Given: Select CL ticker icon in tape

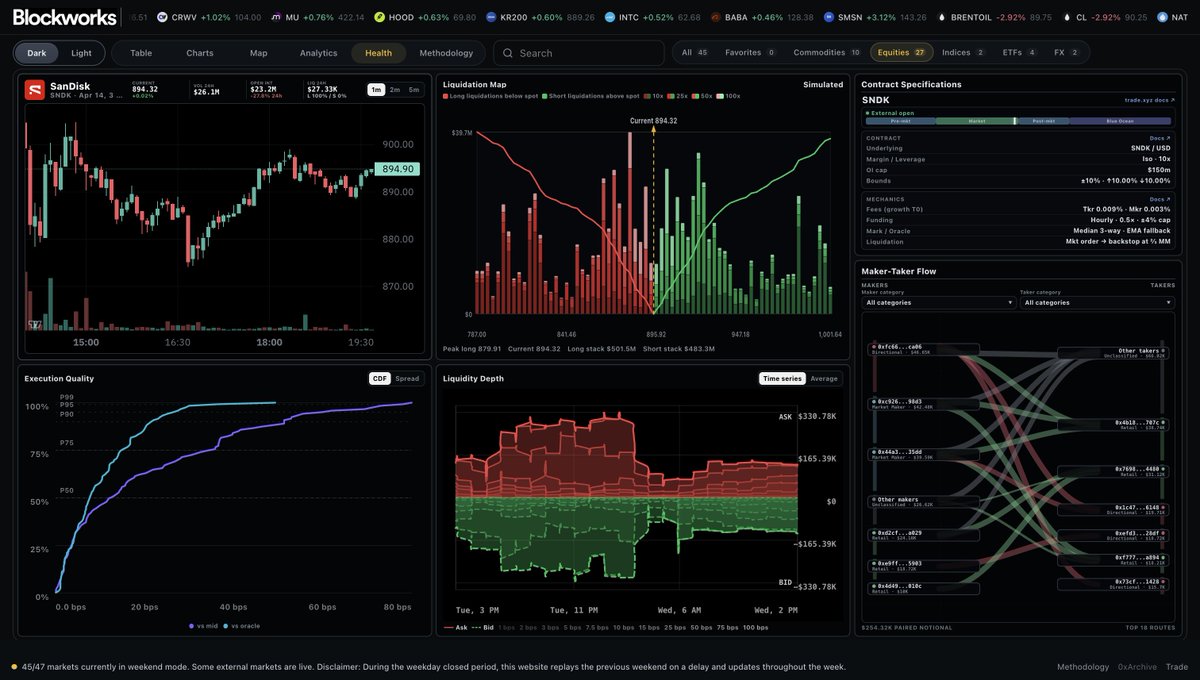Looking at the screenshot, I should coord(1066,17).
